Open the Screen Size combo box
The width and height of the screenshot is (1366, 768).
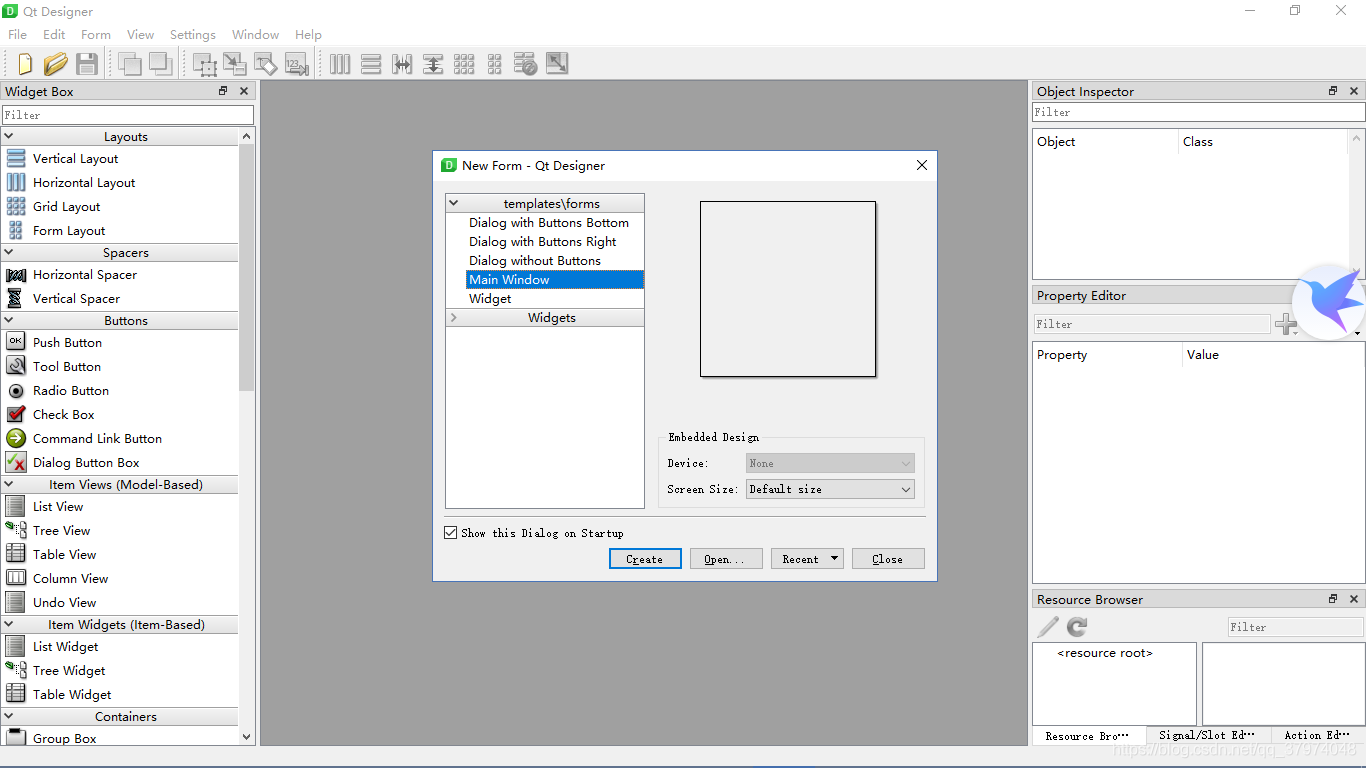click(x=830, y=489)
